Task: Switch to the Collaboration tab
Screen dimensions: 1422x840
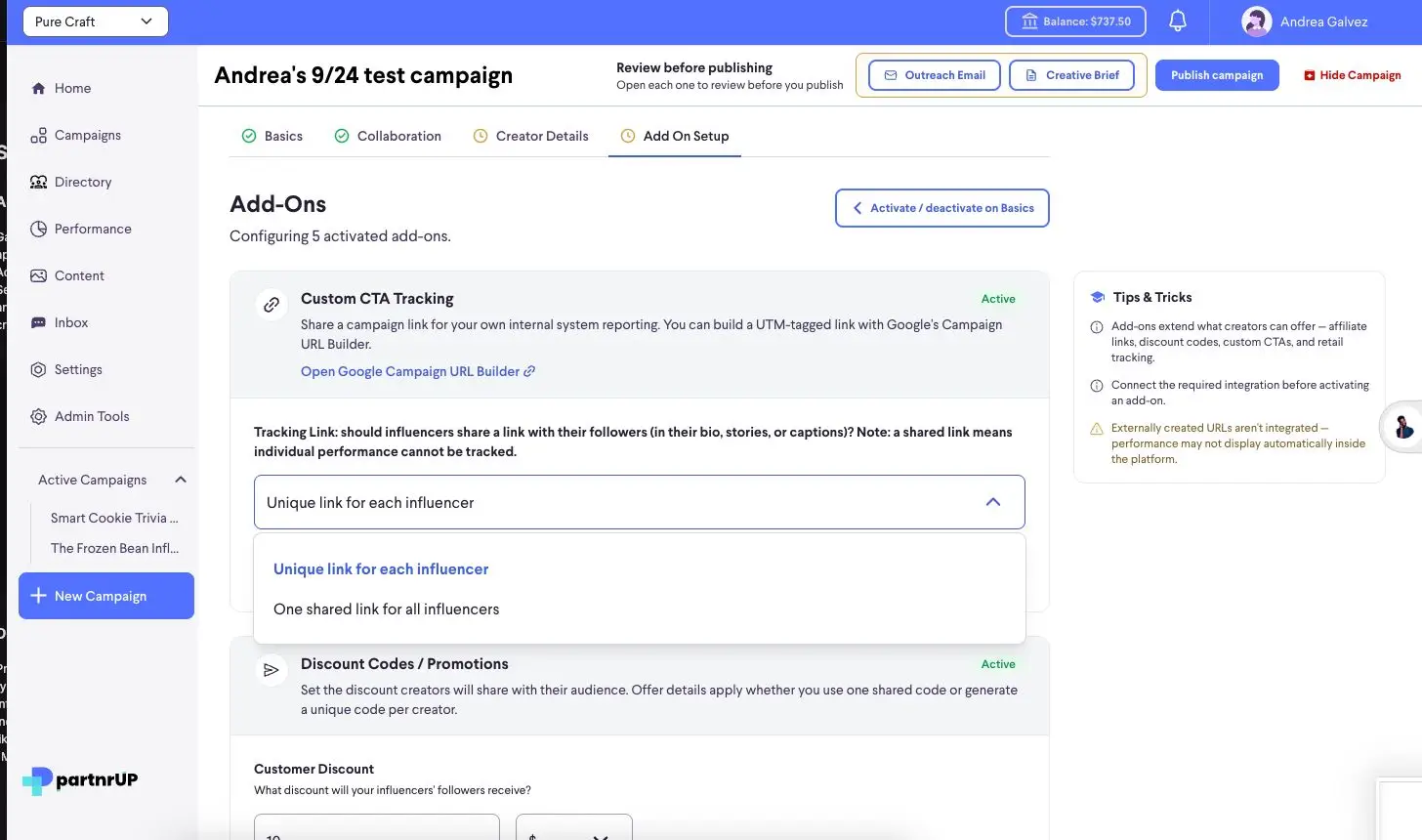Action: point(388,136)
